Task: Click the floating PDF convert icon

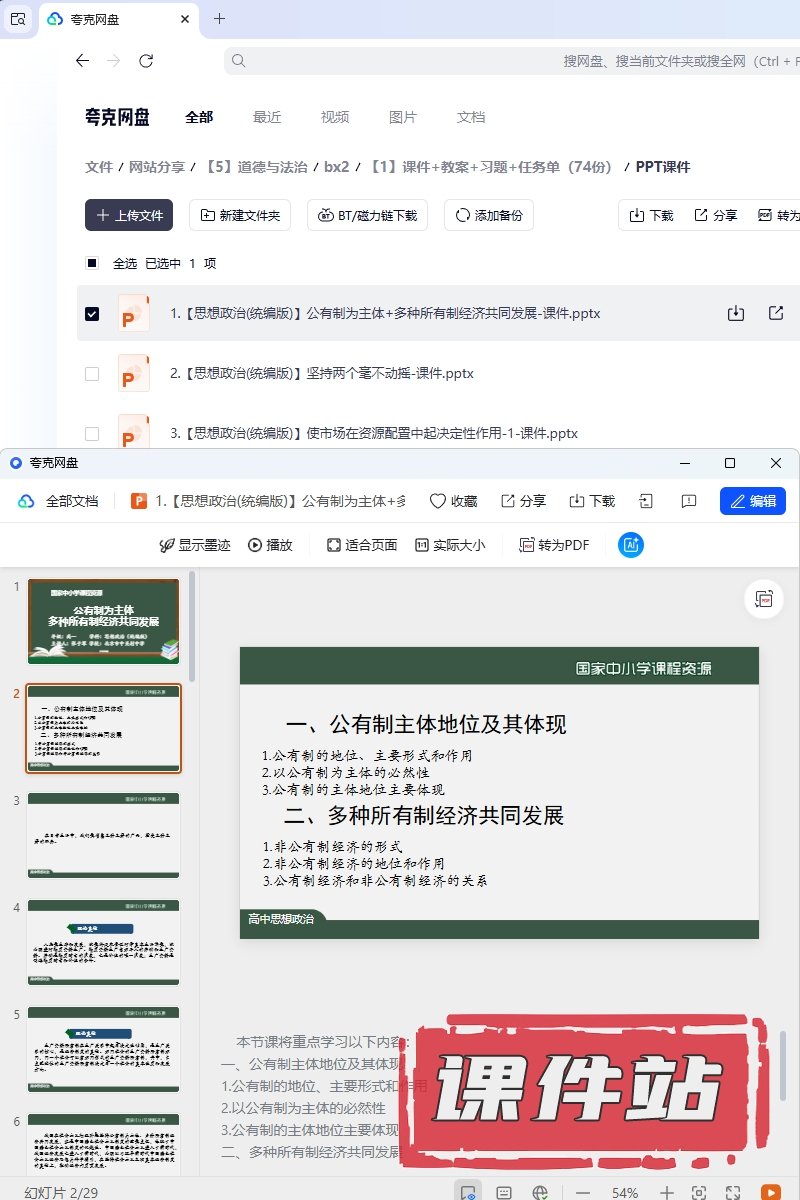Action: [764, 599]
